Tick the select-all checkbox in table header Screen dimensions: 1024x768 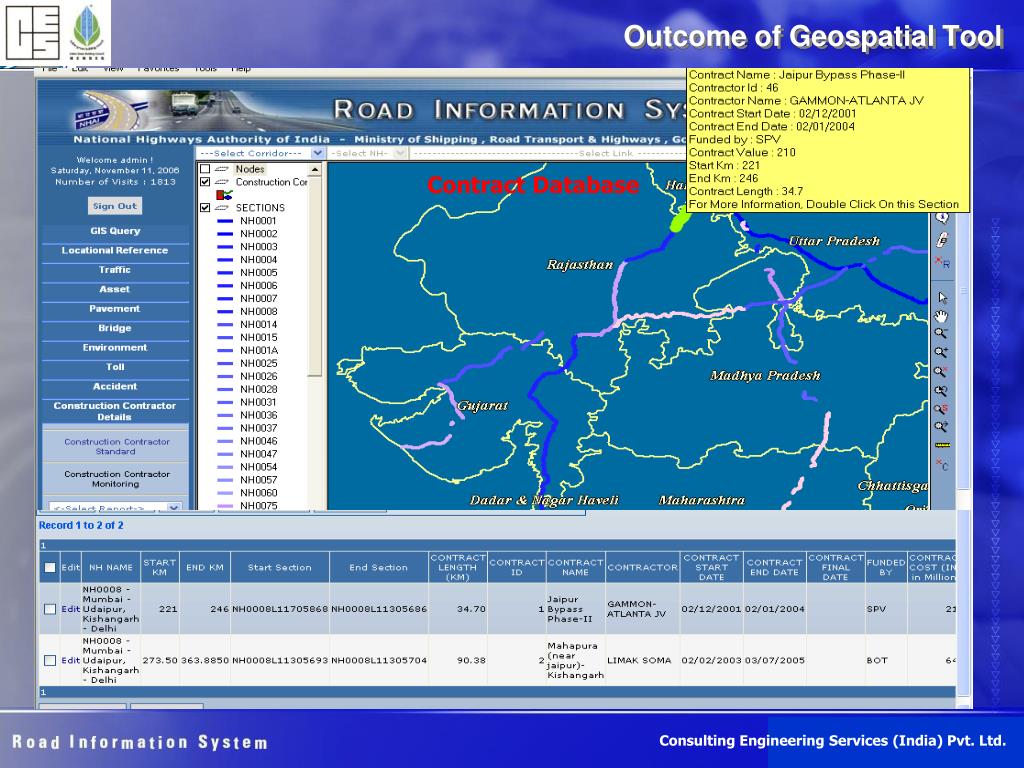tap(50, 568)
